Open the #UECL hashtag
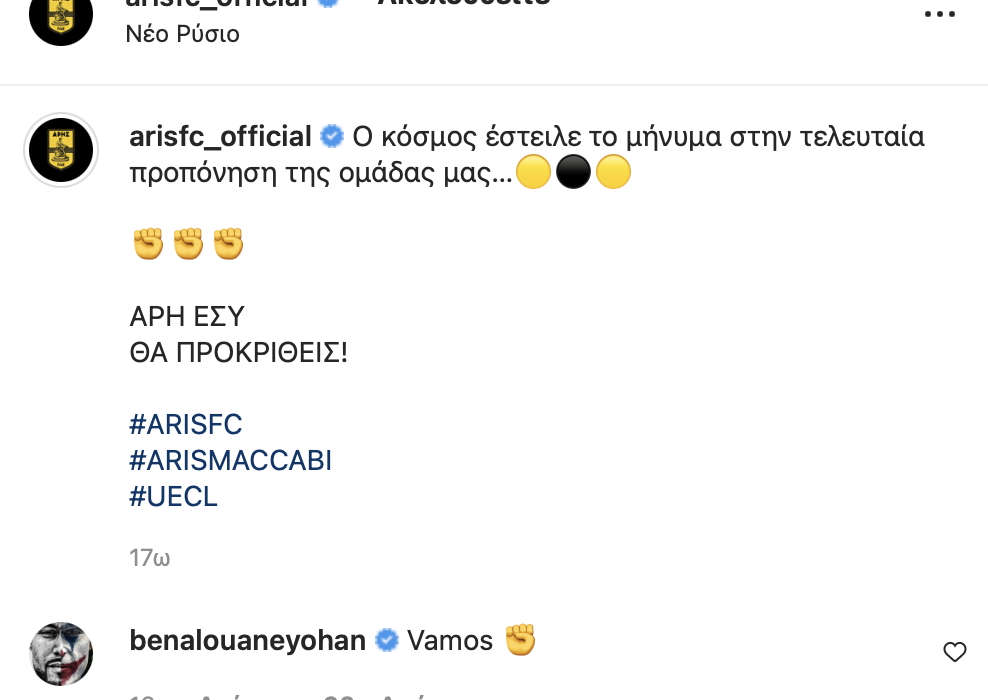Viewport: 988px width, 700px height. [173, 496]
